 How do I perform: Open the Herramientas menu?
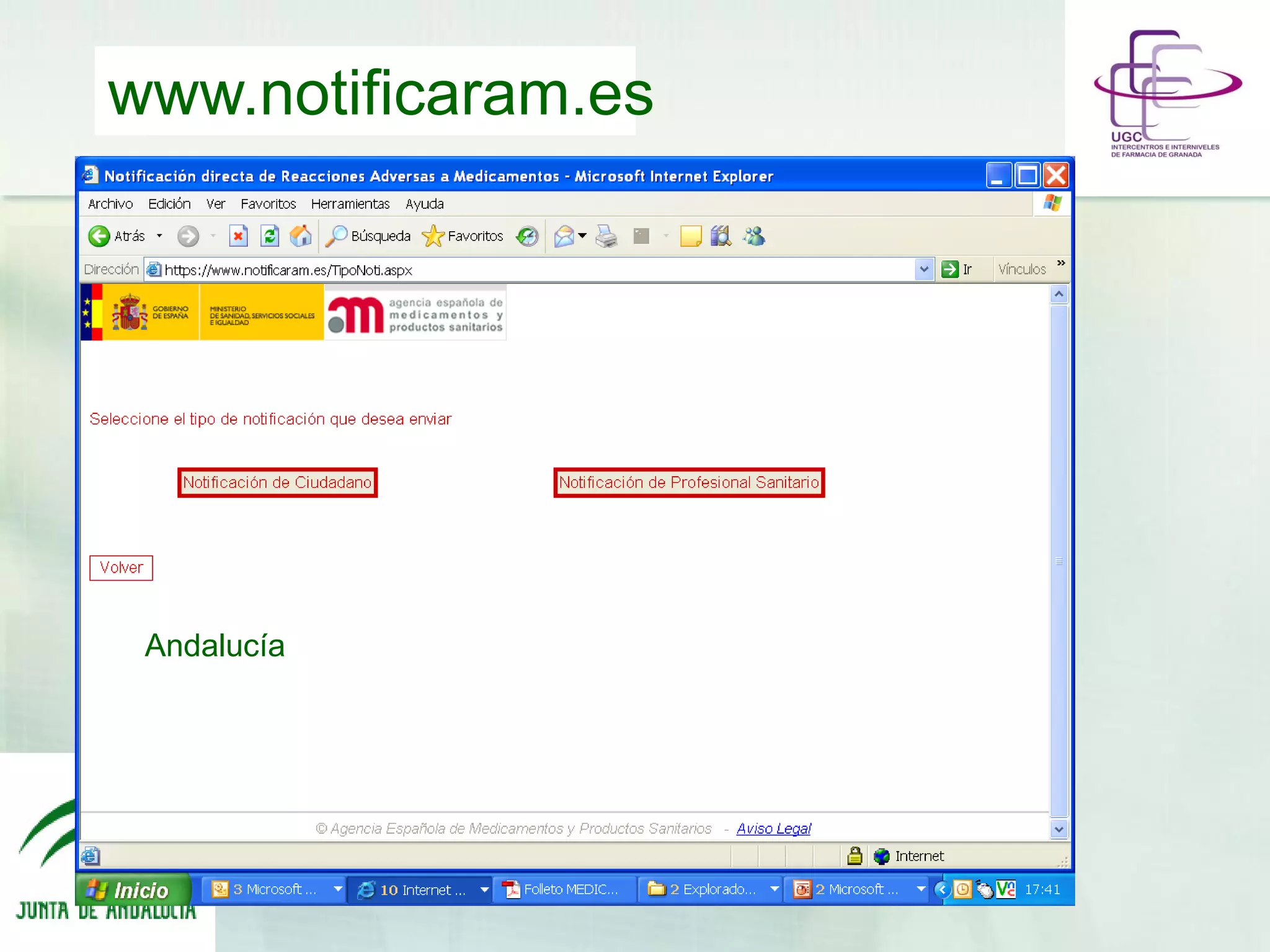coord(350,204)
